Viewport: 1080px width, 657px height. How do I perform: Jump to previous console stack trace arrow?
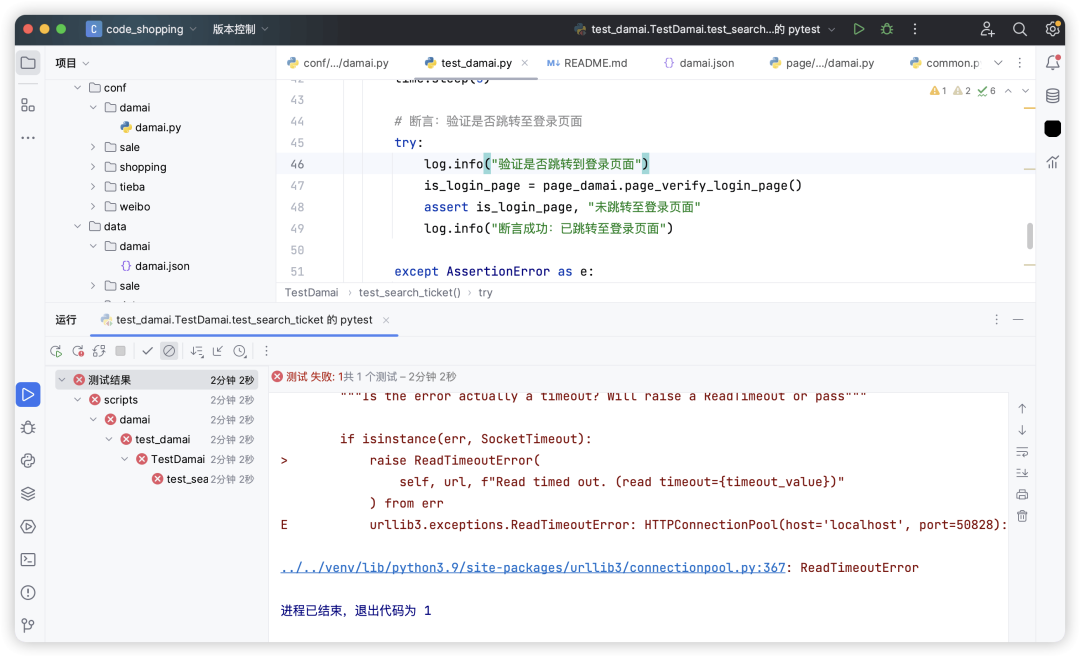(x=1022, y=409)
